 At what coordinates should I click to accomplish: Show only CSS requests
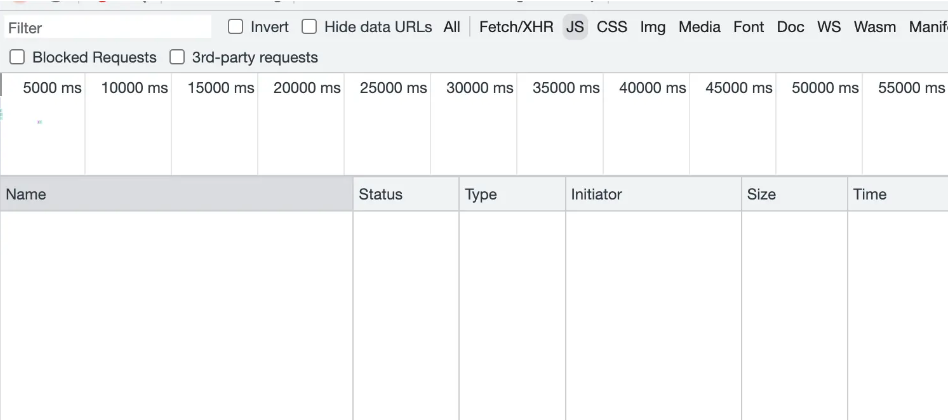pos(612,27)
